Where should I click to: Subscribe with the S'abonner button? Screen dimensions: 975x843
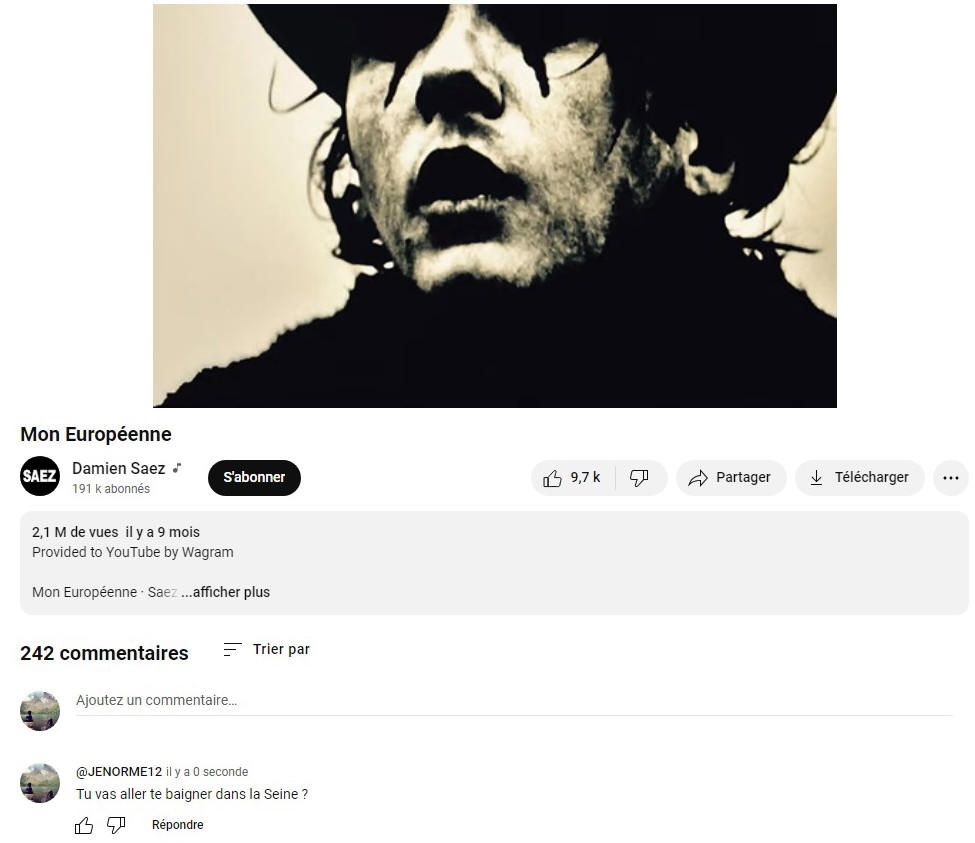254,477
